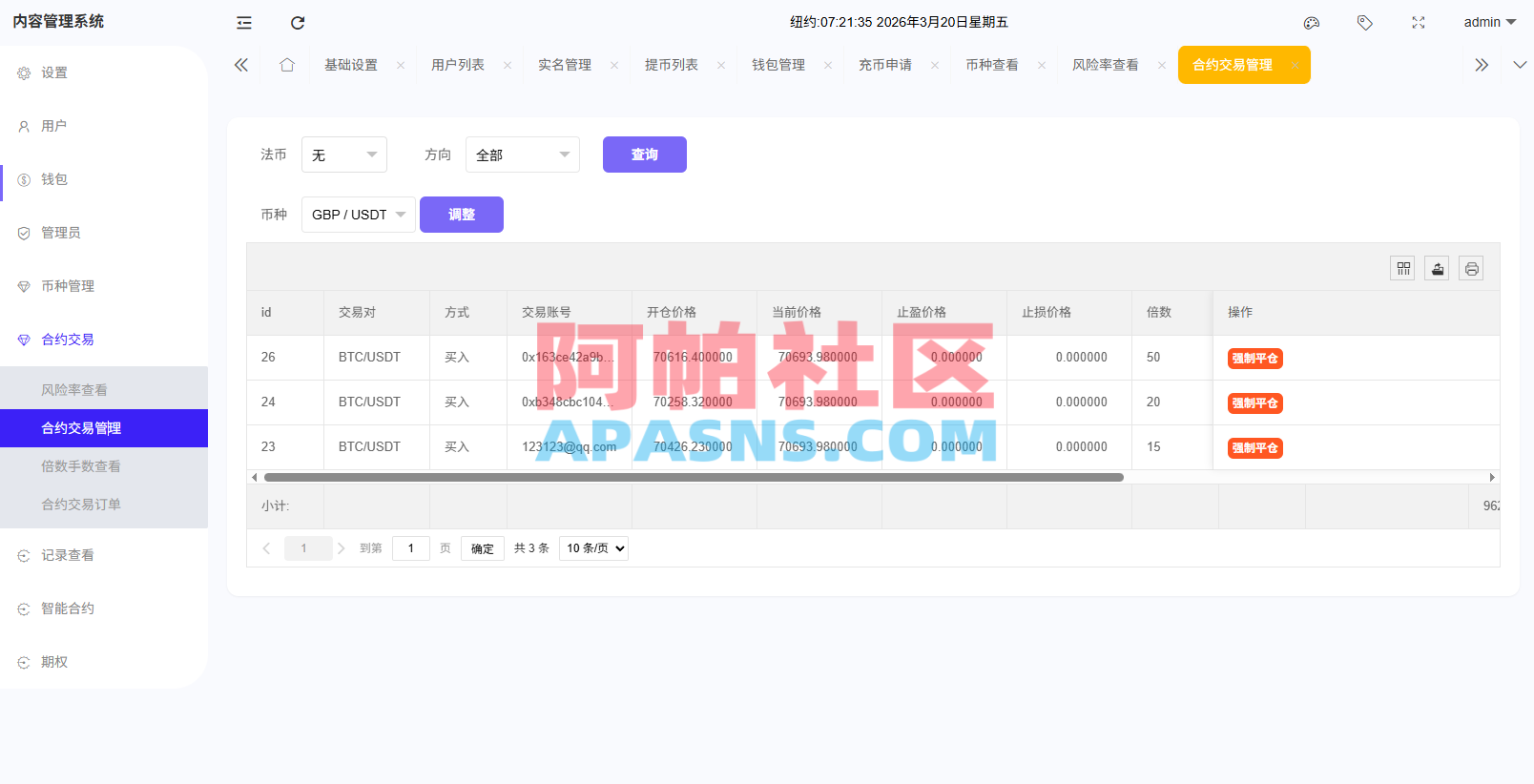Viewport: 1534px width, 784px height.
Task: Open table column filter icon
Action: tap(1403, 269)
